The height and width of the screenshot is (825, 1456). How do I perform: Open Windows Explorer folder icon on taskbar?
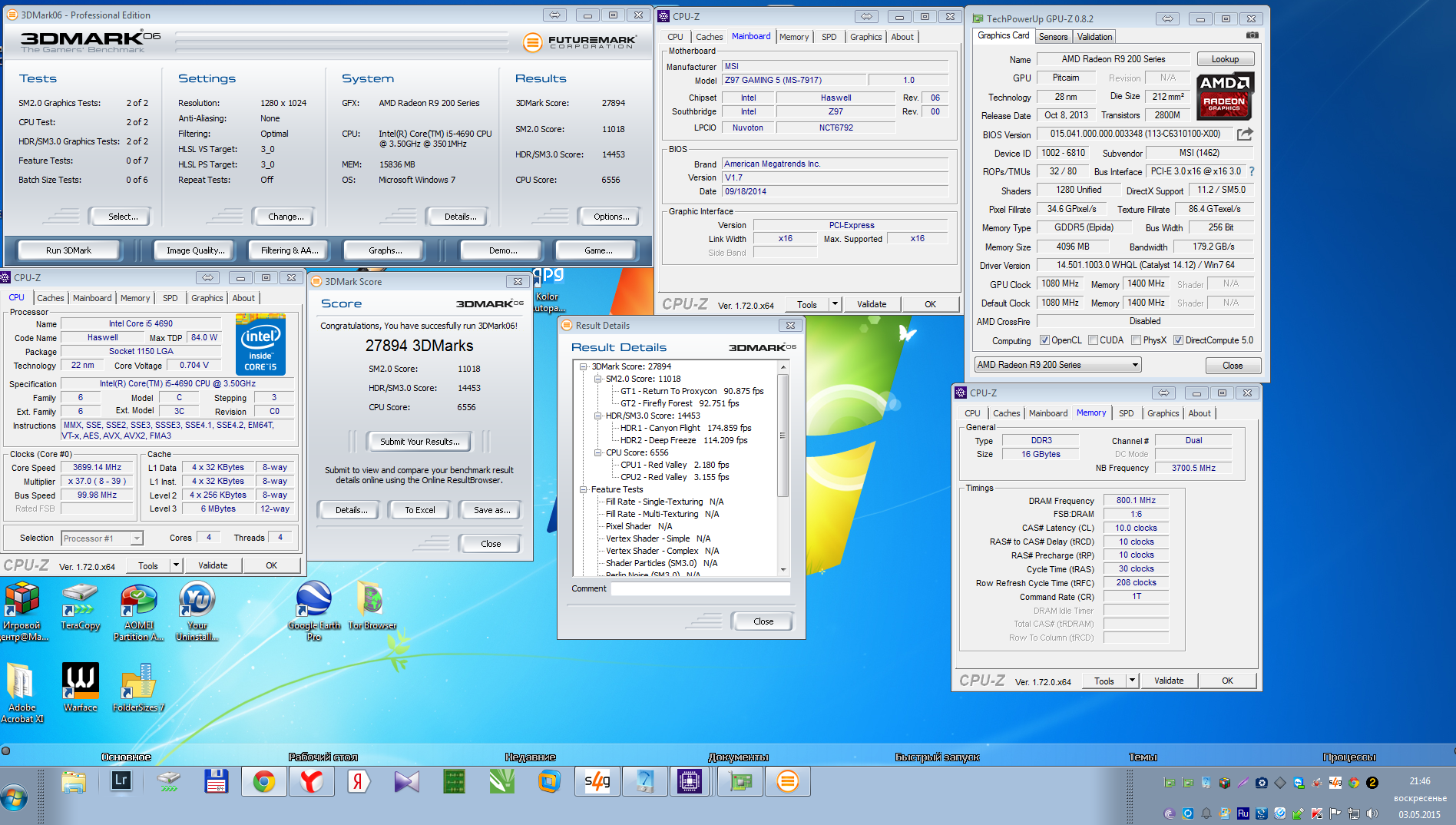[x=74, y=782]
